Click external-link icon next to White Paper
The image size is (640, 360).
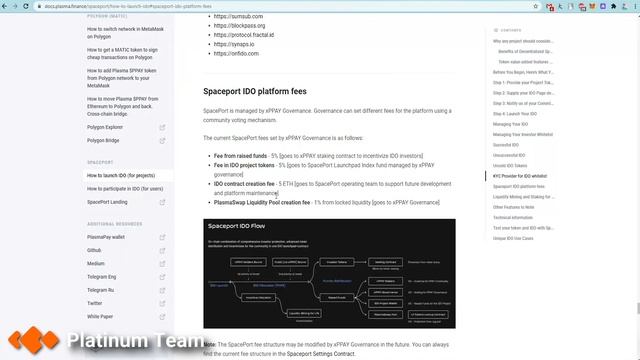tap(162, 317)
